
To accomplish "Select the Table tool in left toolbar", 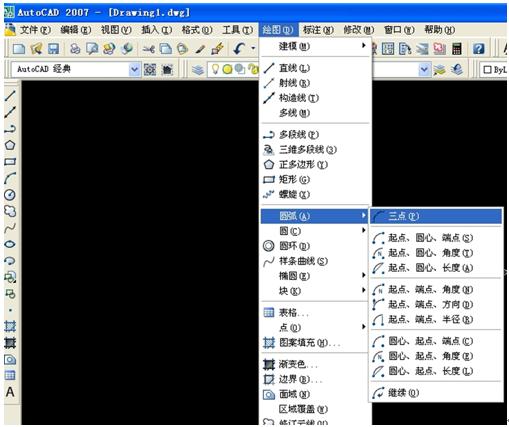I will pyautogui.click(x=10, y=375).
